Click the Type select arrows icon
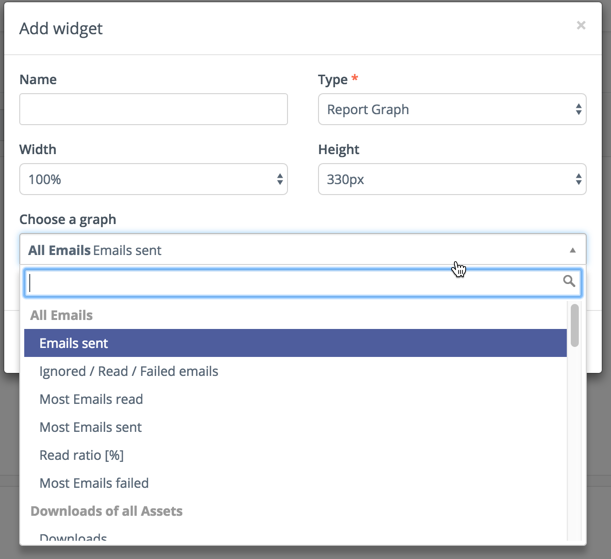This screenshot has height=559, width=611. click(579, 109)
